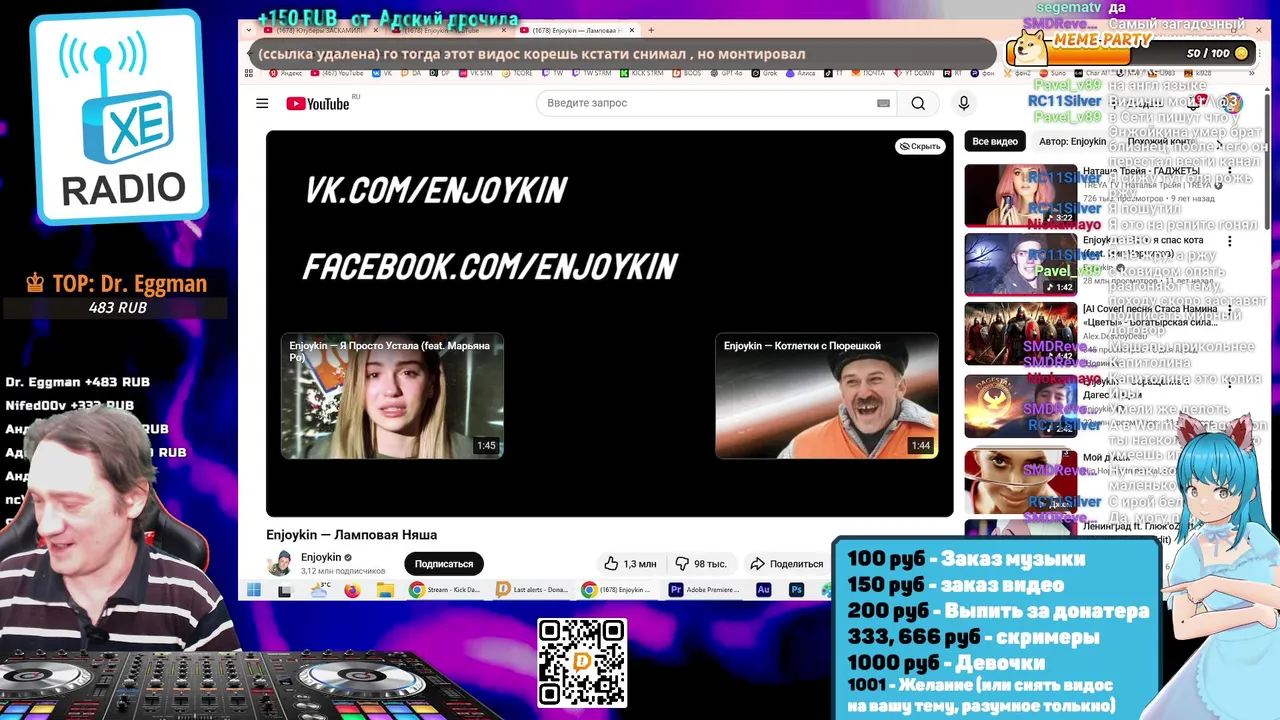The height and width of the screenshot is (720, 1280).
Task: Open three-dot menu for AI Cover video
Action: tap(1230, 310)
